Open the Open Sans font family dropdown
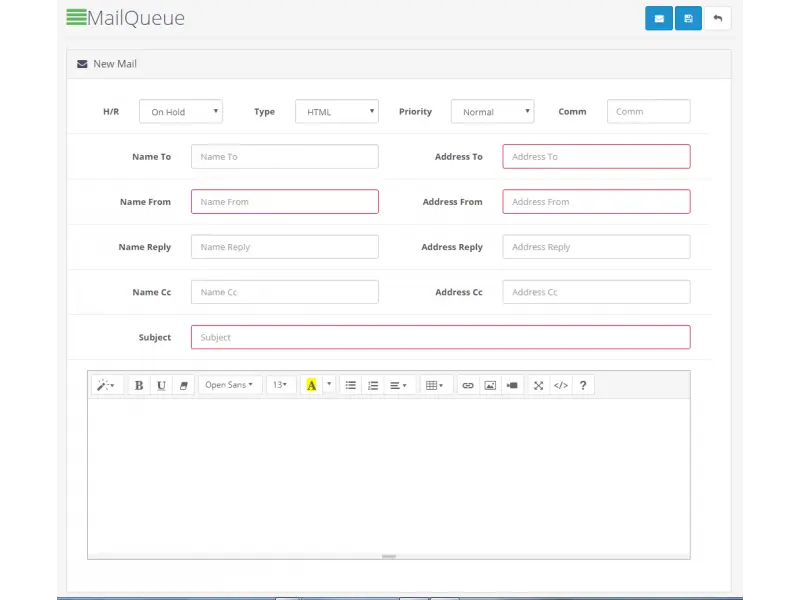800x600 pixels. click(x=230, y=385)
